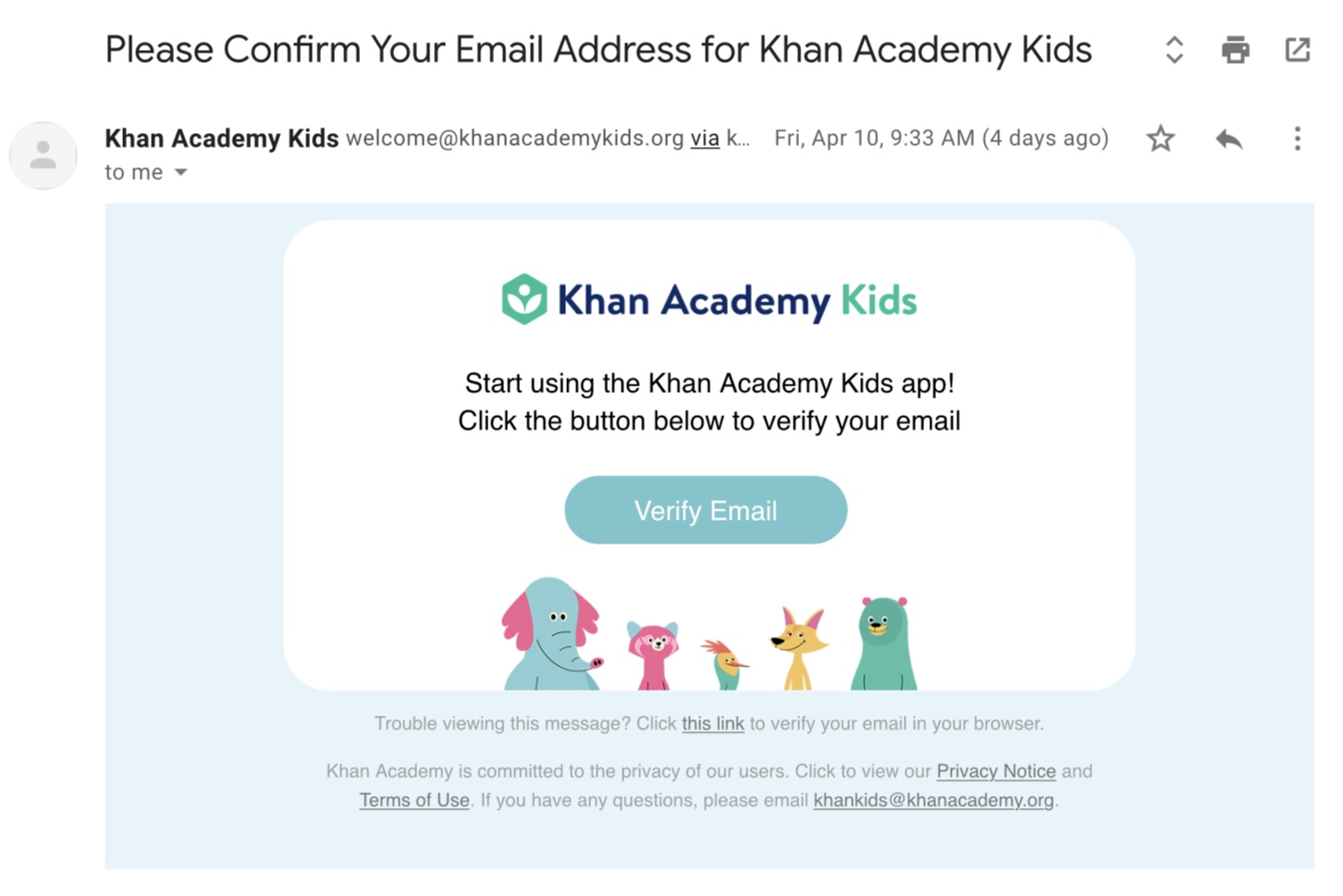The width and height of the screenshot is (1343, 896).
Task: Open email in new window icon
Action: (x=1298, y=50)
